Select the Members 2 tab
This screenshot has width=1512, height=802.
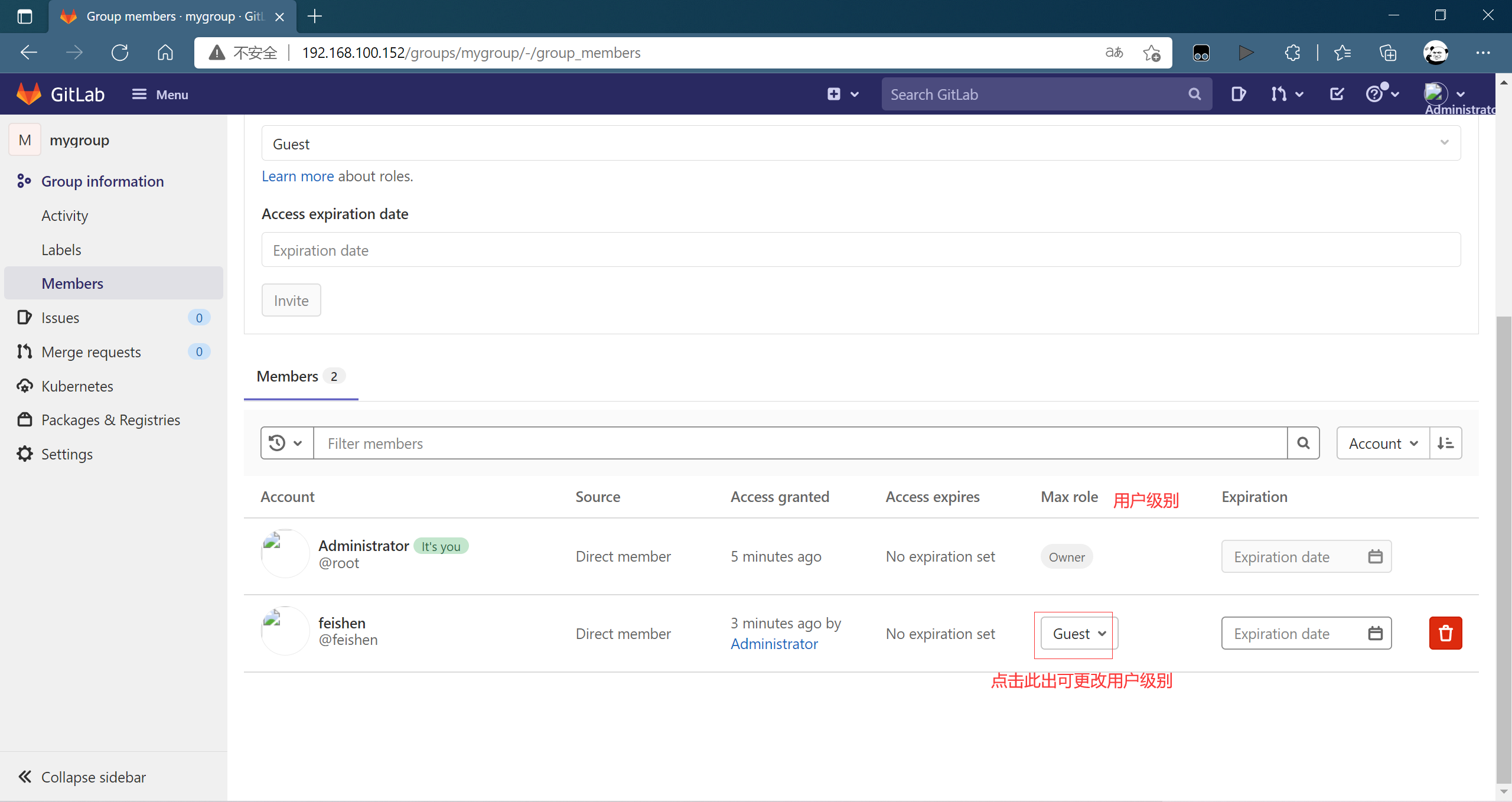(300, 376)
